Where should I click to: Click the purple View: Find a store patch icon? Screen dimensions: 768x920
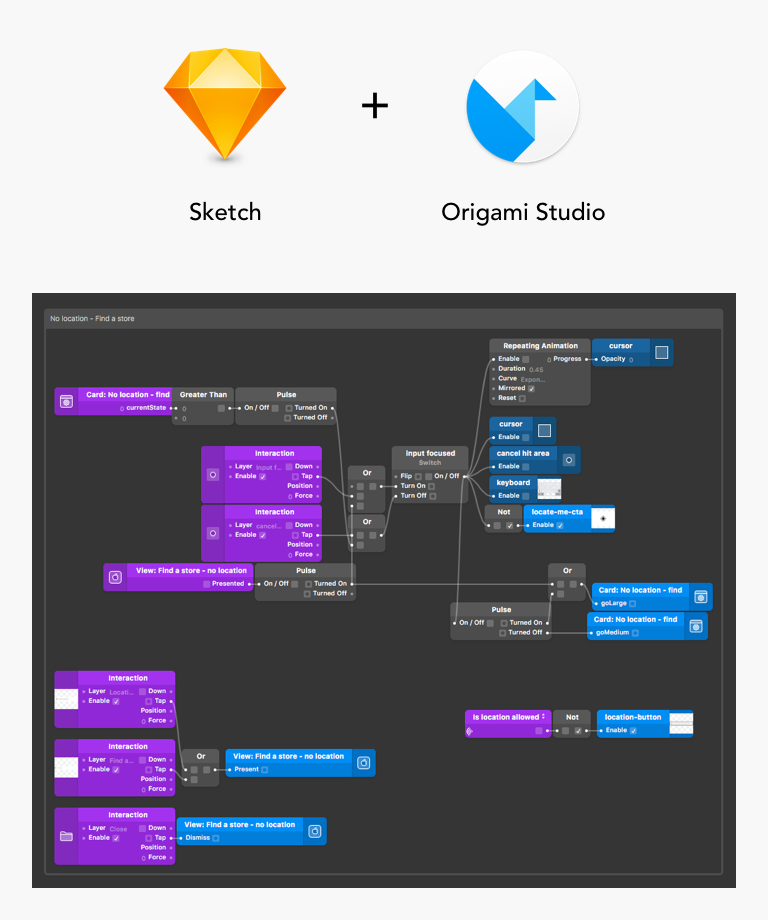coord(115,577)
